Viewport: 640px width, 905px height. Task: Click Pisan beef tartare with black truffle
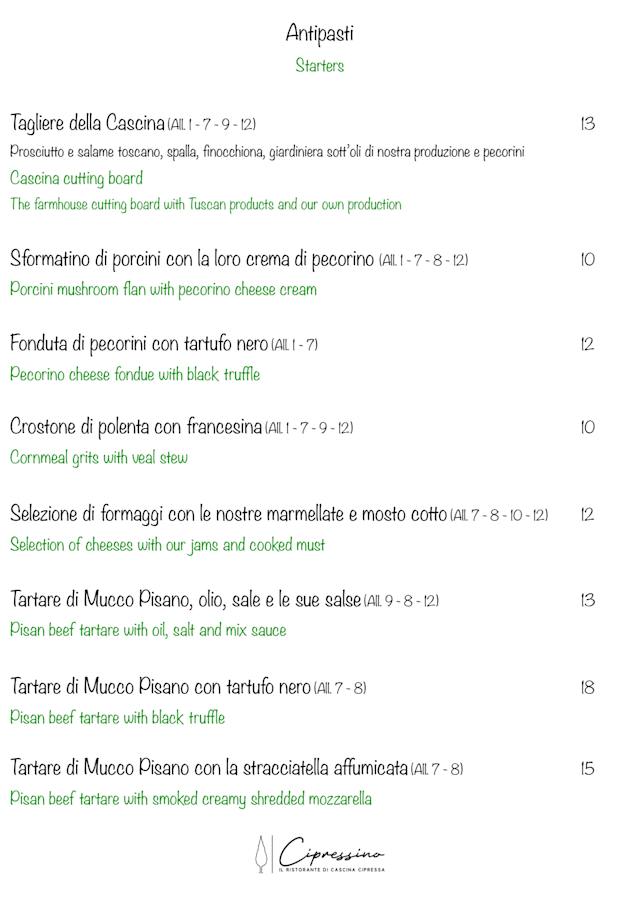click(117, 718)
